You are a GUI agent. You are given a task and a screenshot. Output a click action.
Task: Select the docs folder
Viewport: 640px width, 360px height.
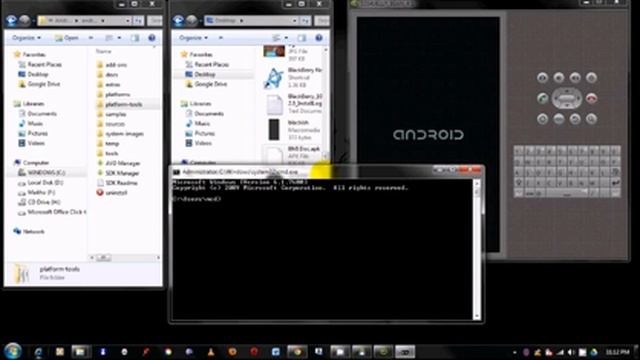click(107, 75)
